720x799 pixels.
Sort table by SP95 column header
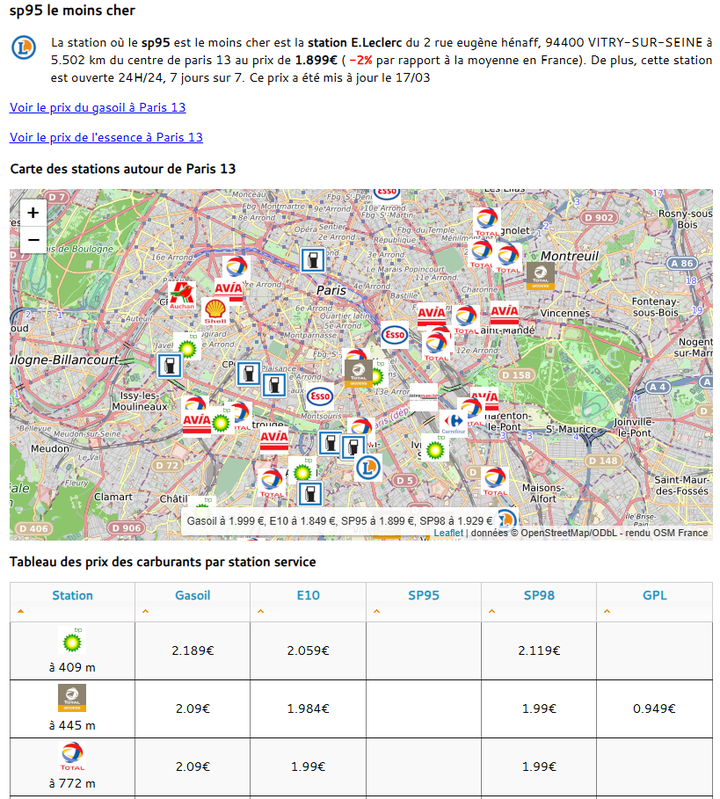[x=423, y=595]
